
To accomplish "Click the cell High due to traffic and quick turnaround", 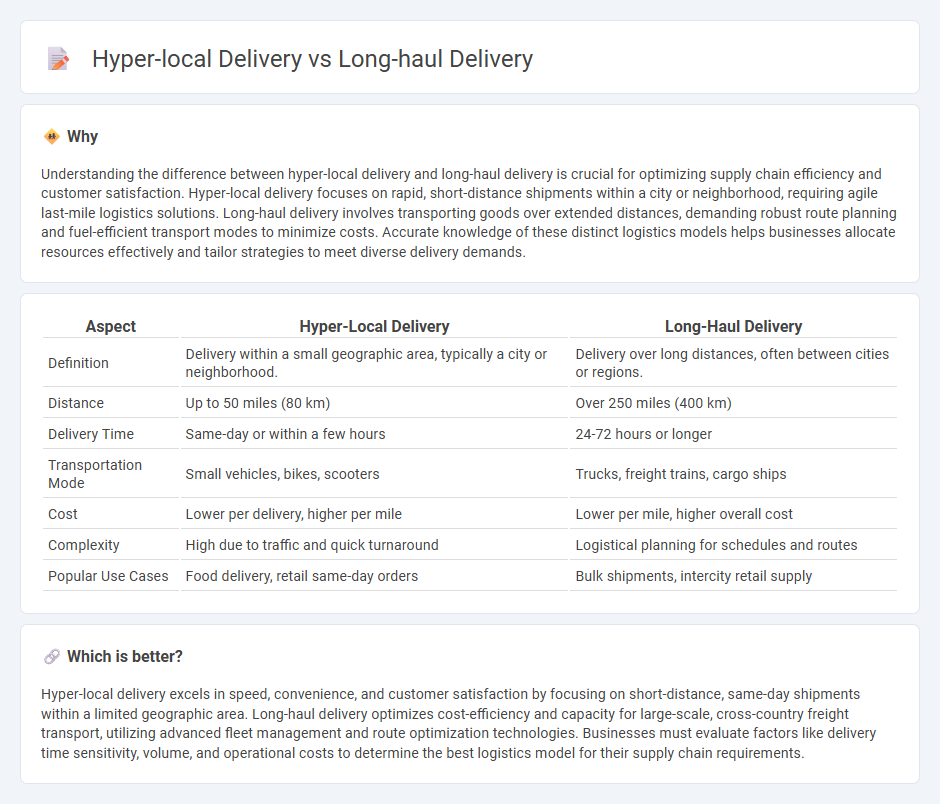I will [x=374, y=545].
